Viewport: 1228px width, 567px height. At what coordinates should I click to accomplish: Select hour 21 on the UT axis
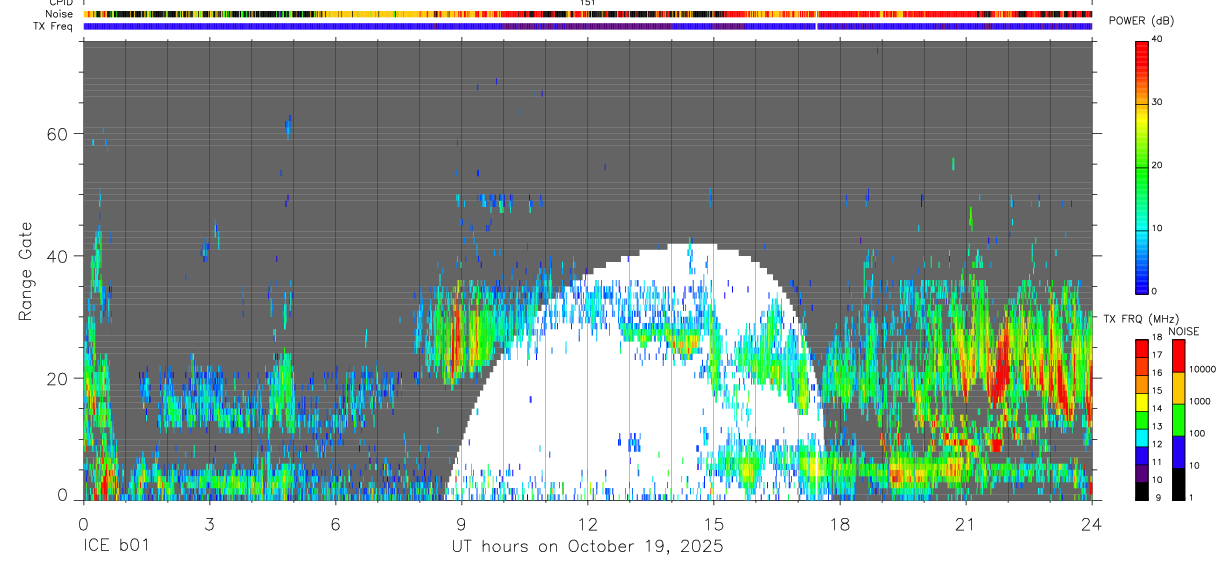(x=966, y=523)
